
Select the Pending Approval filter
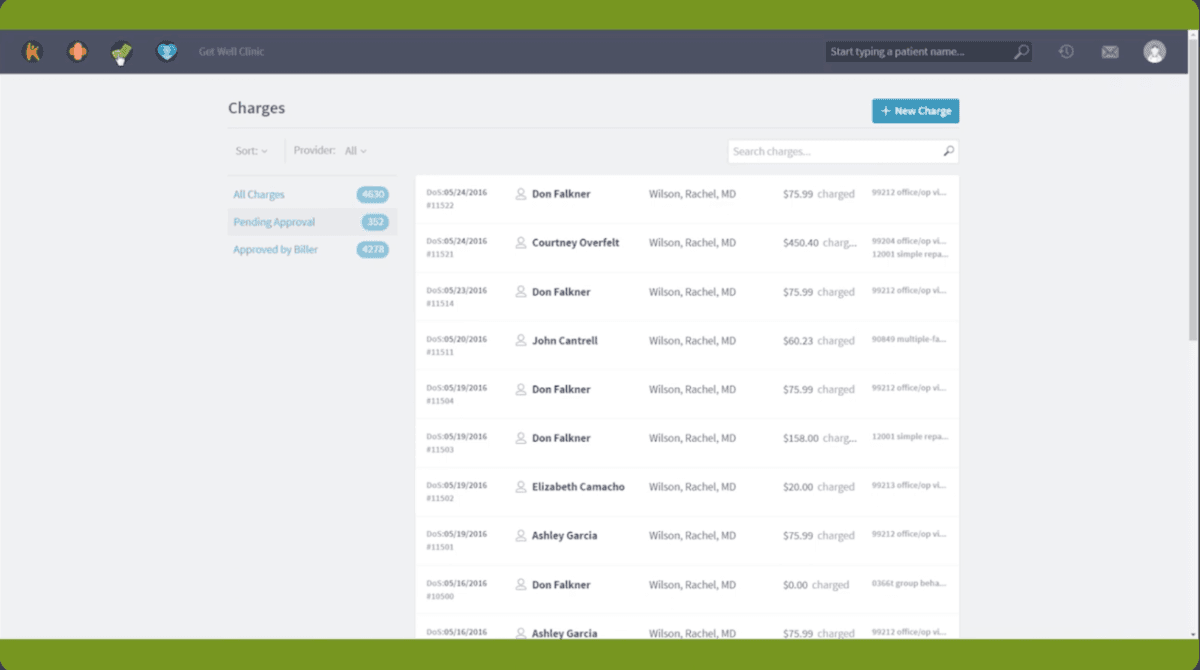point(274,222)
